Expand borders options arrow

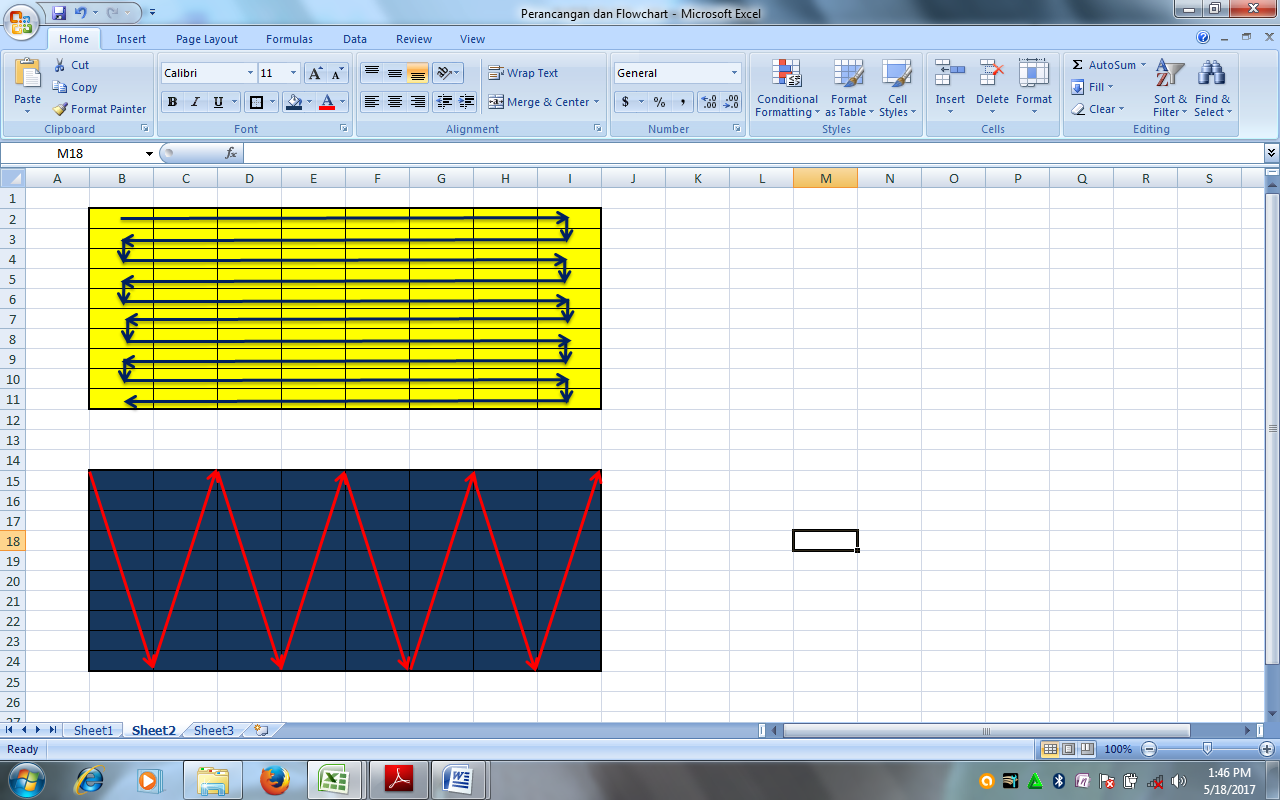[272, 102]
